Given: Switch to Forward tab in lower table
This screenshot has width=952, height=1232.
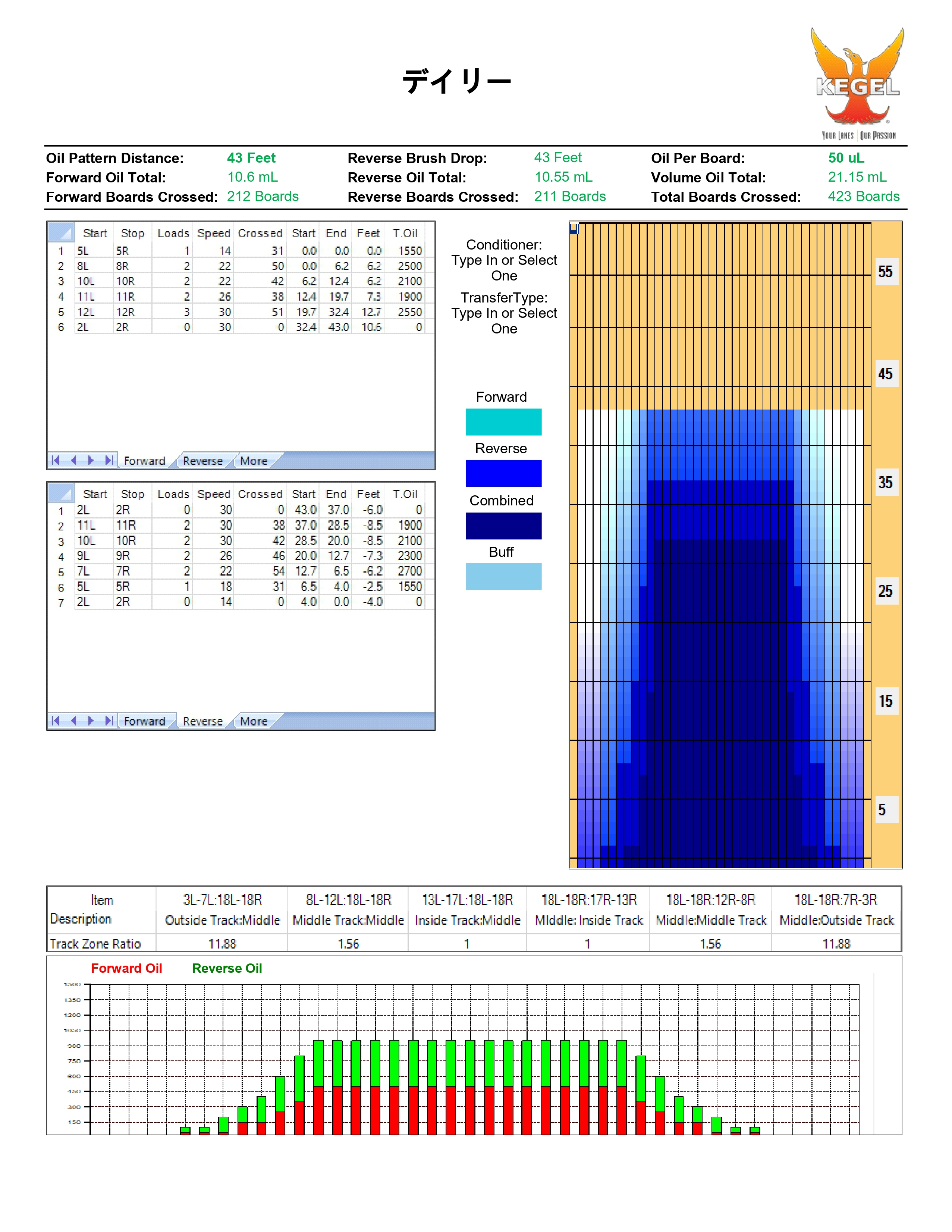Looking at the screenshot, I should [x=144, y=721].
